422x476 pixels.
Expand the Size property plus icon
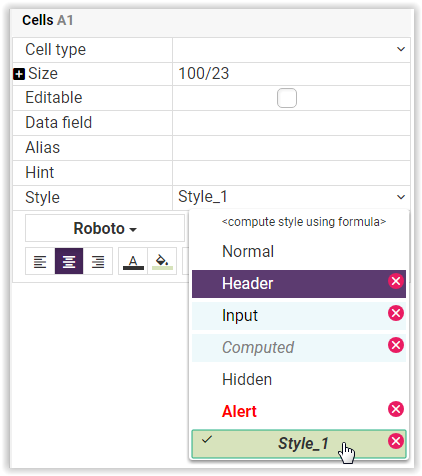pos(19,74)
